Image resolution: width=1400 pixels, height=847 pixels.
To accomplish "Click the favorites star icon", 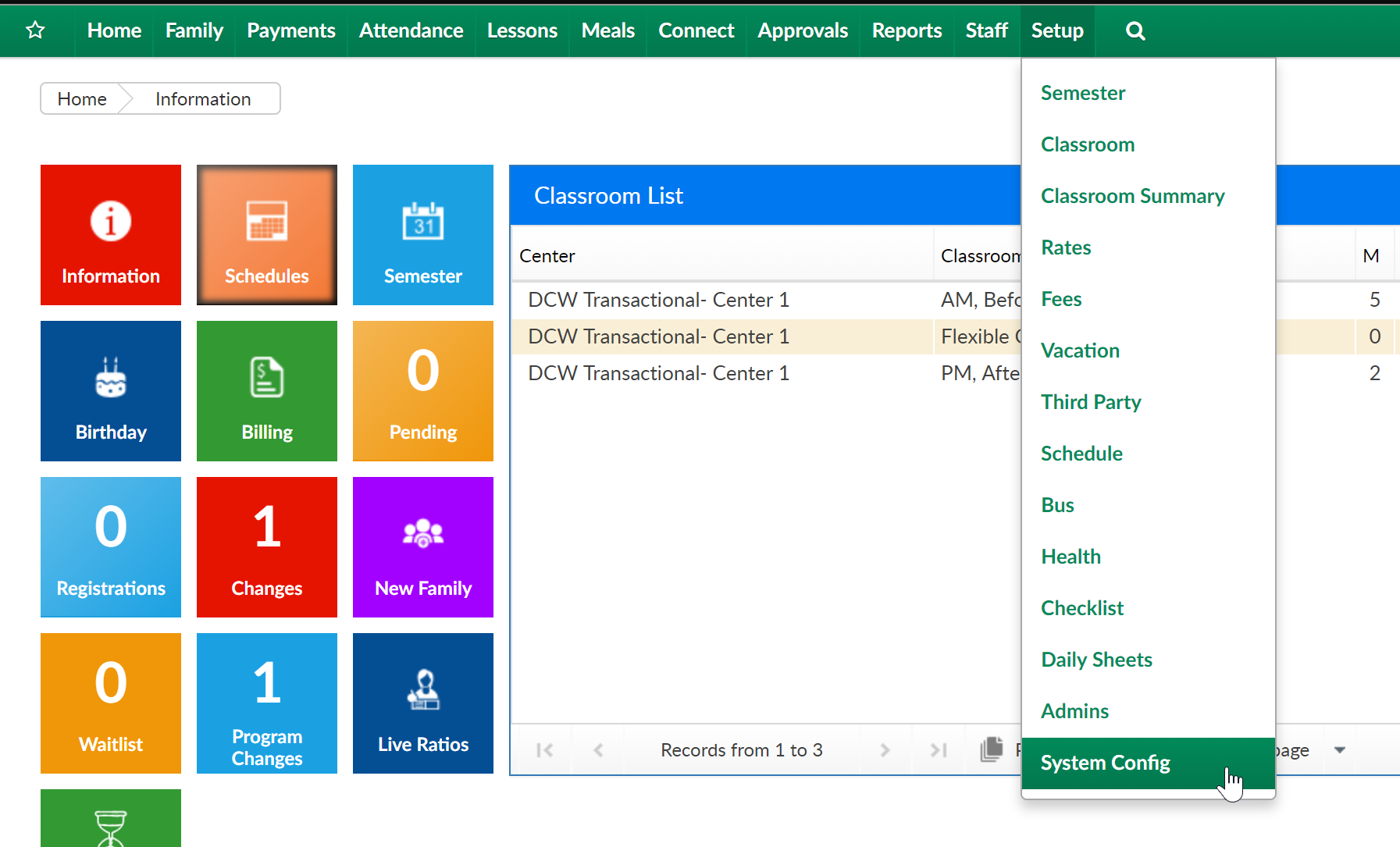I will coord(35,30).
